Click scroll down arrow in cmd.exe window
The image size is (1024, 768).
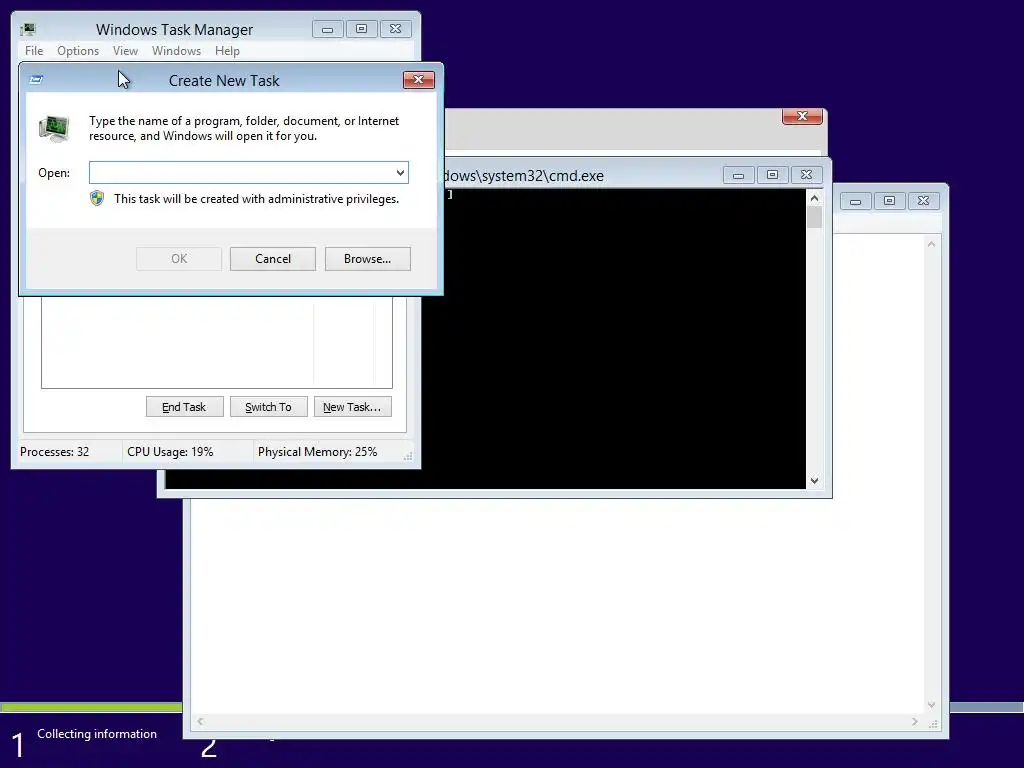tap(814, 481)
